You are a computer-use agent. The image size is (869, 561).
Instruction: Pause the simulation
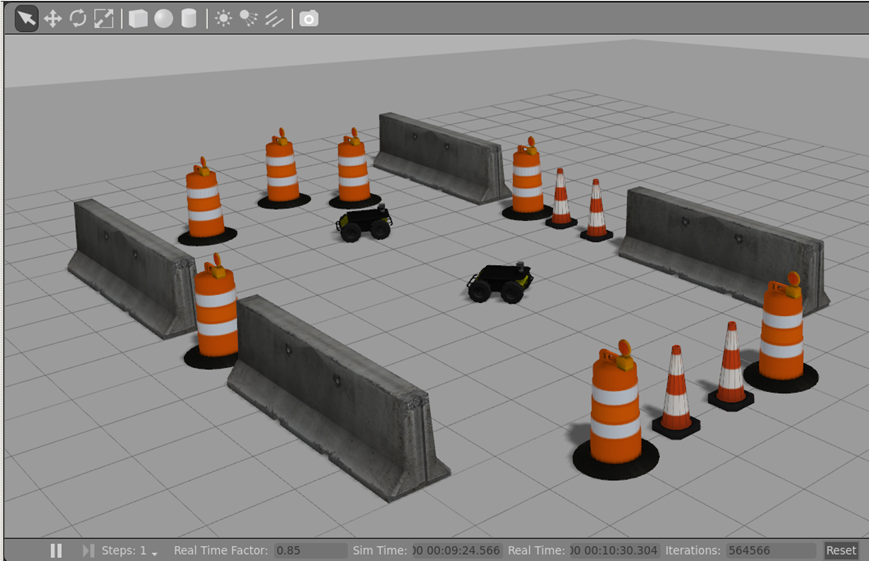[56, 550]
